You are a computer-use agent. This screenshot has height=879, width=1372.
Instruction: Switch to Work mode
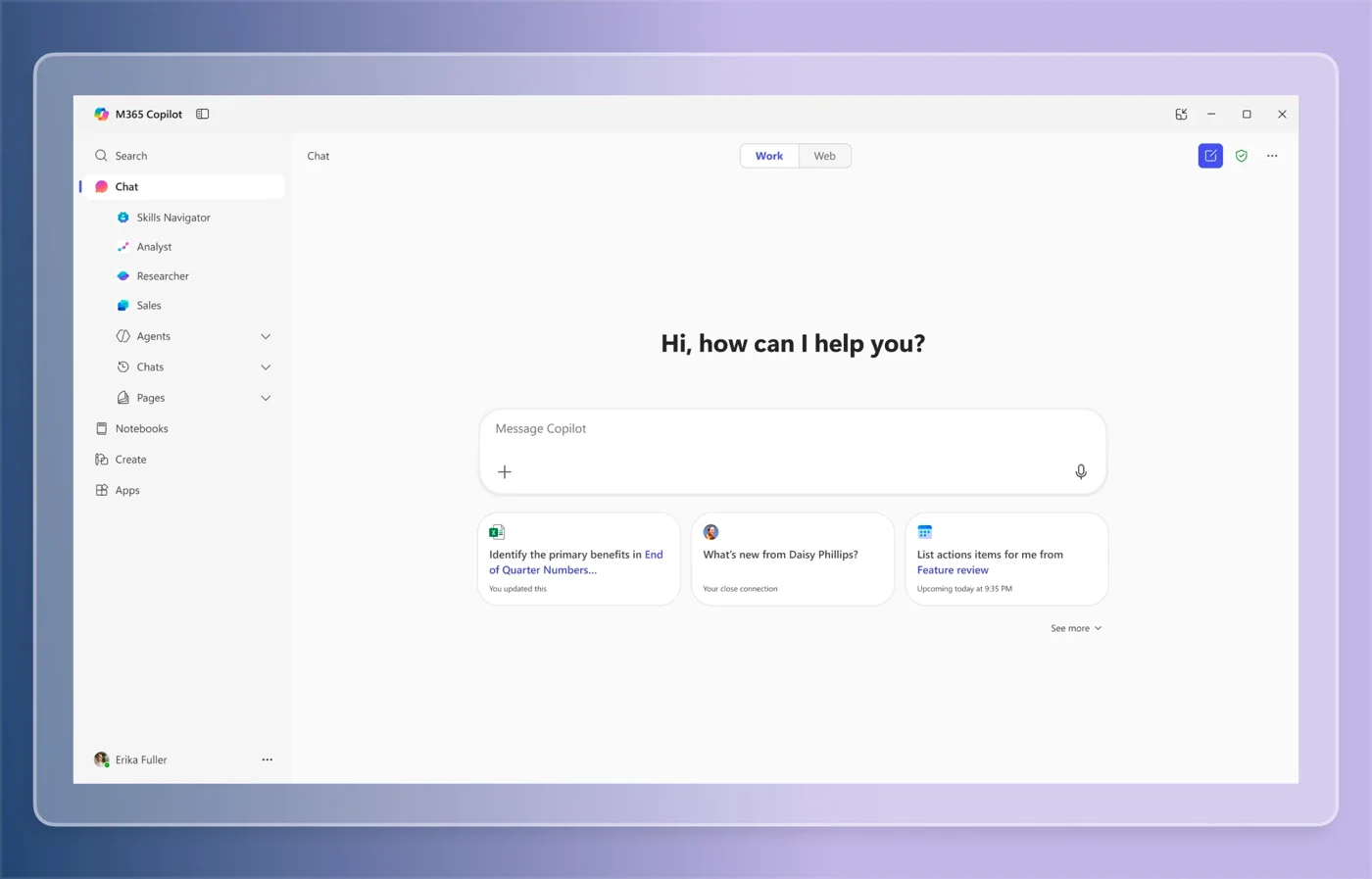pyautogui.click(x=769, y=156)
